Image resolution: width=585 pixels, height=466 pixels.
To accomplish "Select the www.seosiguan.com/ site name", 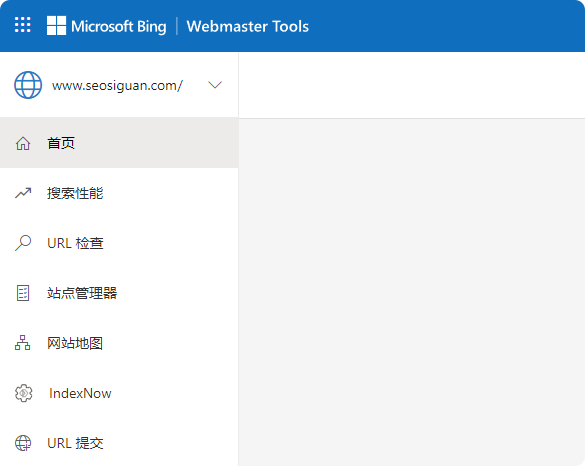I will pyautogui.click(x=117, y=85).
